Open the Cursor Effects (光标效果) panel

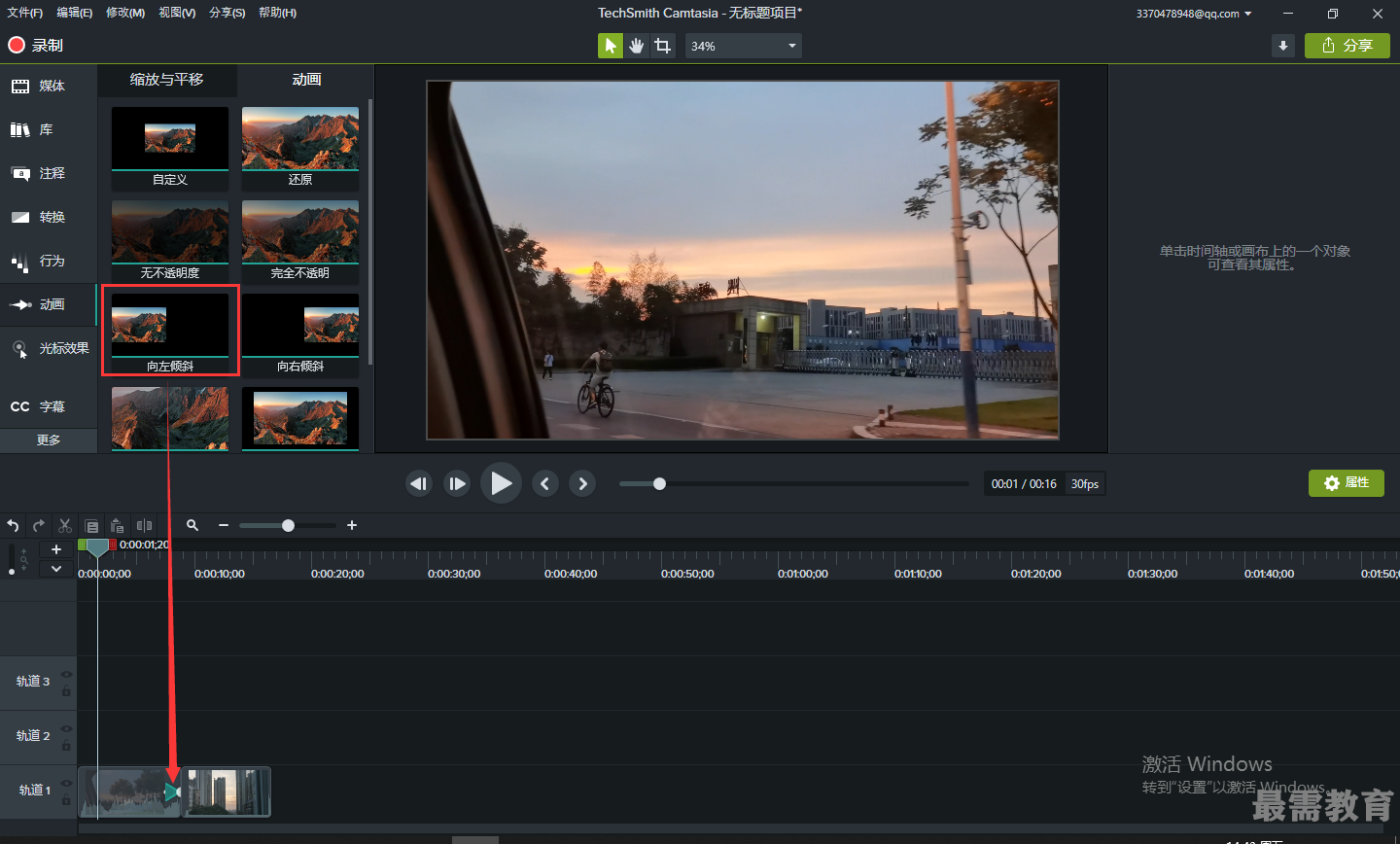50,348
